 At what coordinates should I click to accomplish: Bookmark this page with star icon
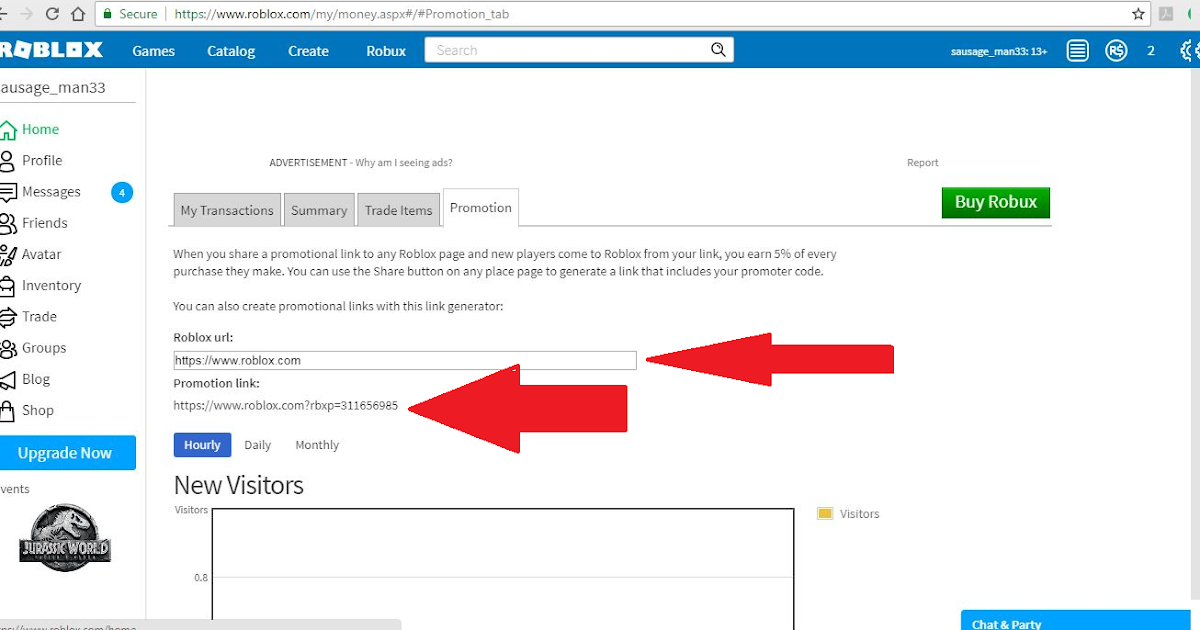[x=1138, y=14]
